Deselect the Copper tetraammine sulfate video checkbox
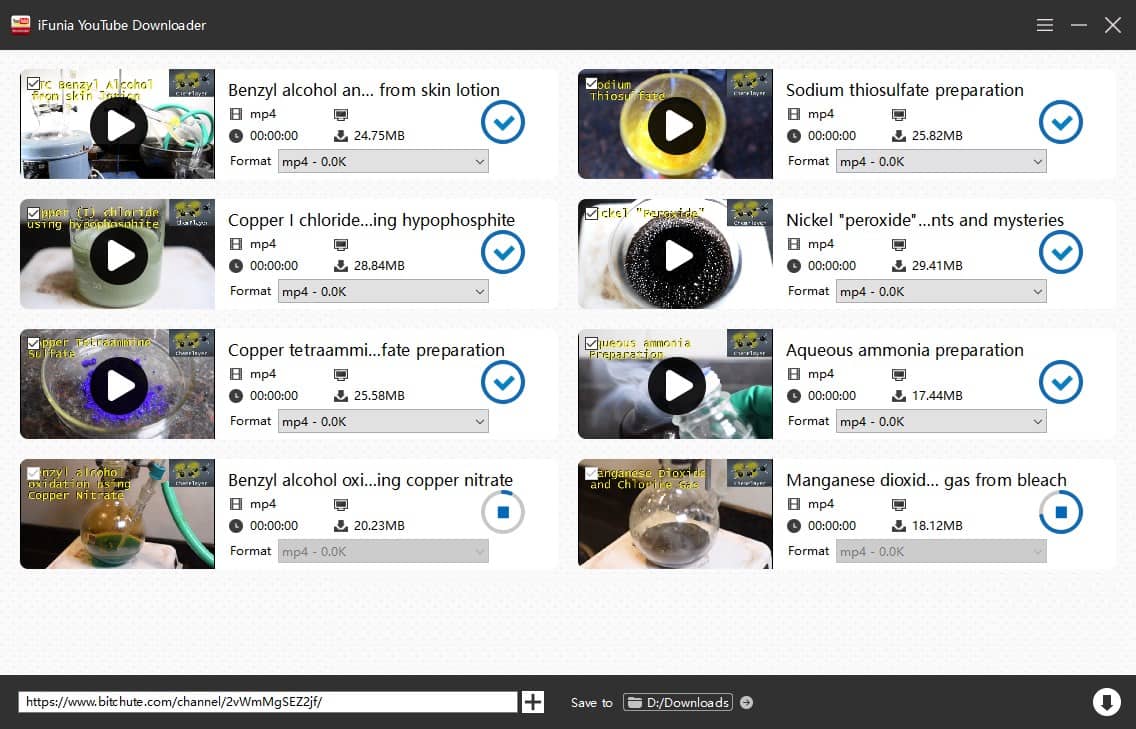 (x=34, y=343)
